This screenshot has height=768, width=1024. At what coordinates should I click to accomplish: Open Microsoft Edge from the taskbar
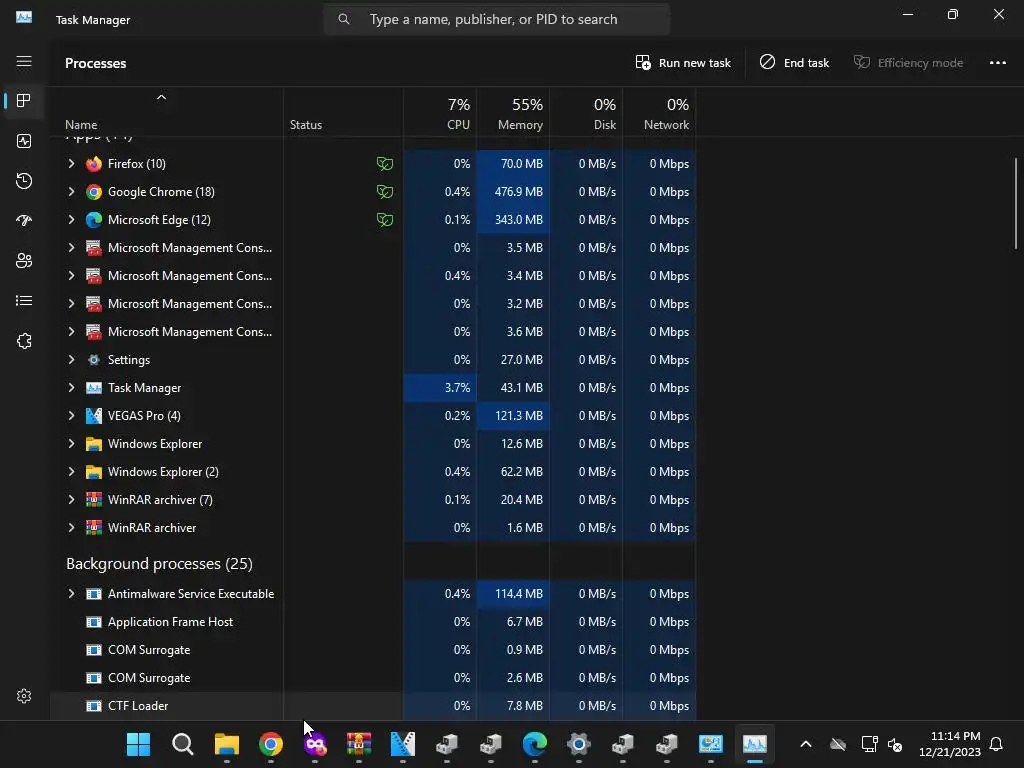tap(535, 744)
